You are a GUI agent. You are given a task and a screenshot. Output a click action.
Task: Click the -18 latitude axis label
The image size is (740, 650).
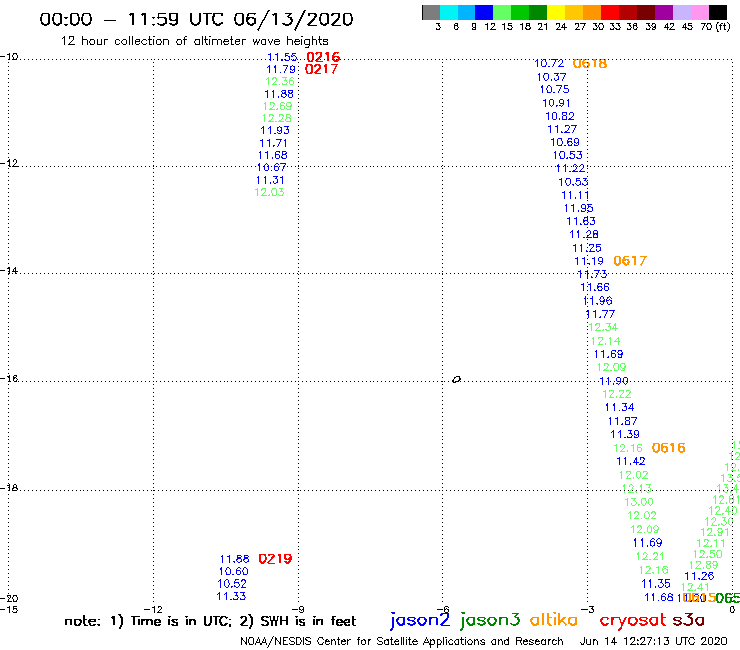coord(9,488)
